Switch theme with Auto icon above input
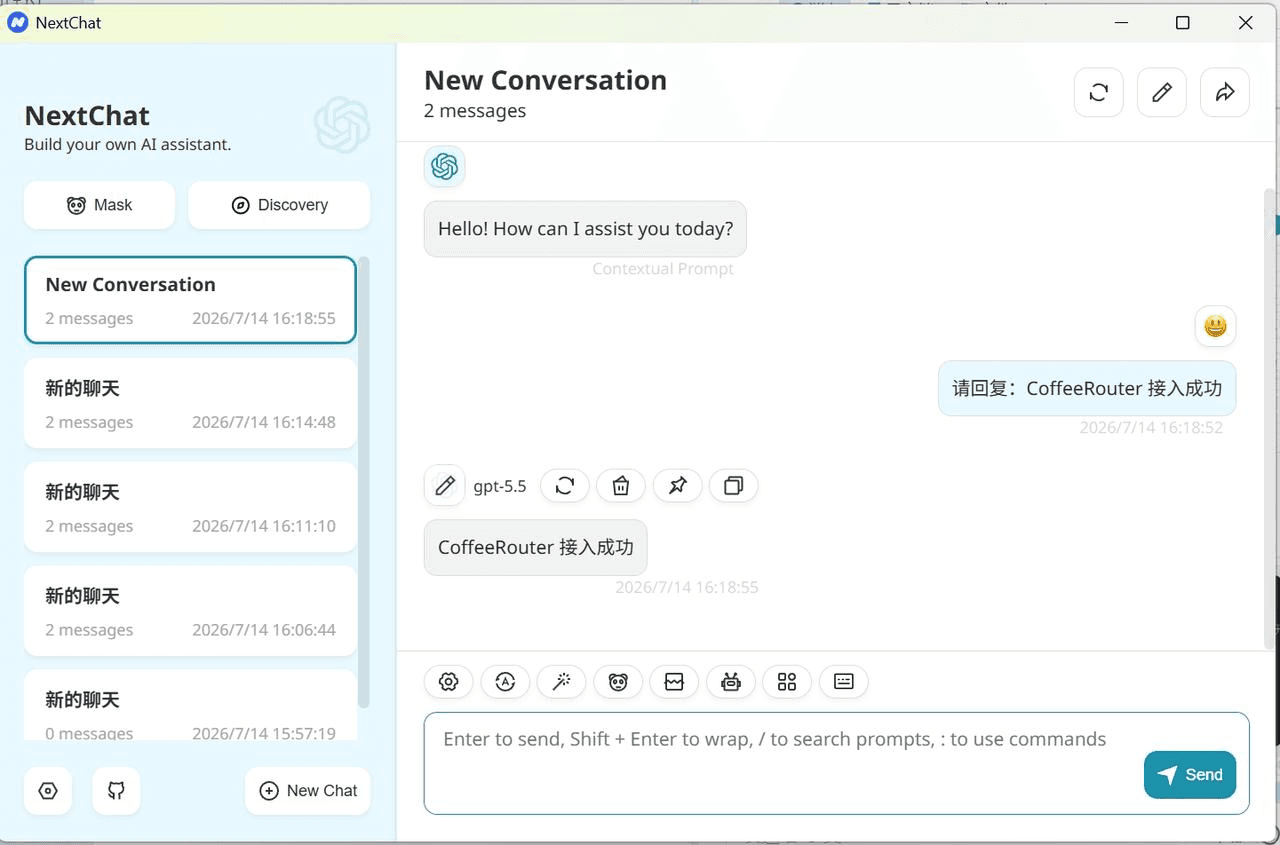 click(x=505, y=682)
